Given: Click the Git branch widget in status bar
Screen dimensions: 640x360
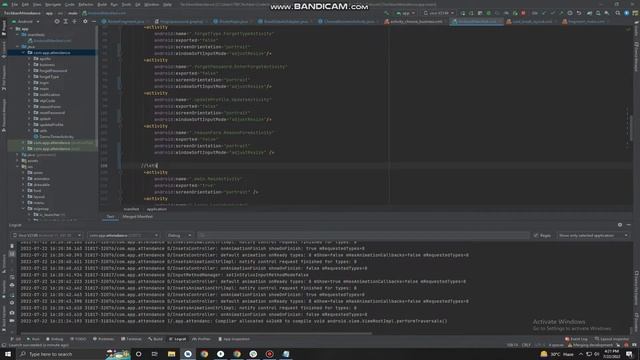Looking at the screenshot, I should click(591, 345).
